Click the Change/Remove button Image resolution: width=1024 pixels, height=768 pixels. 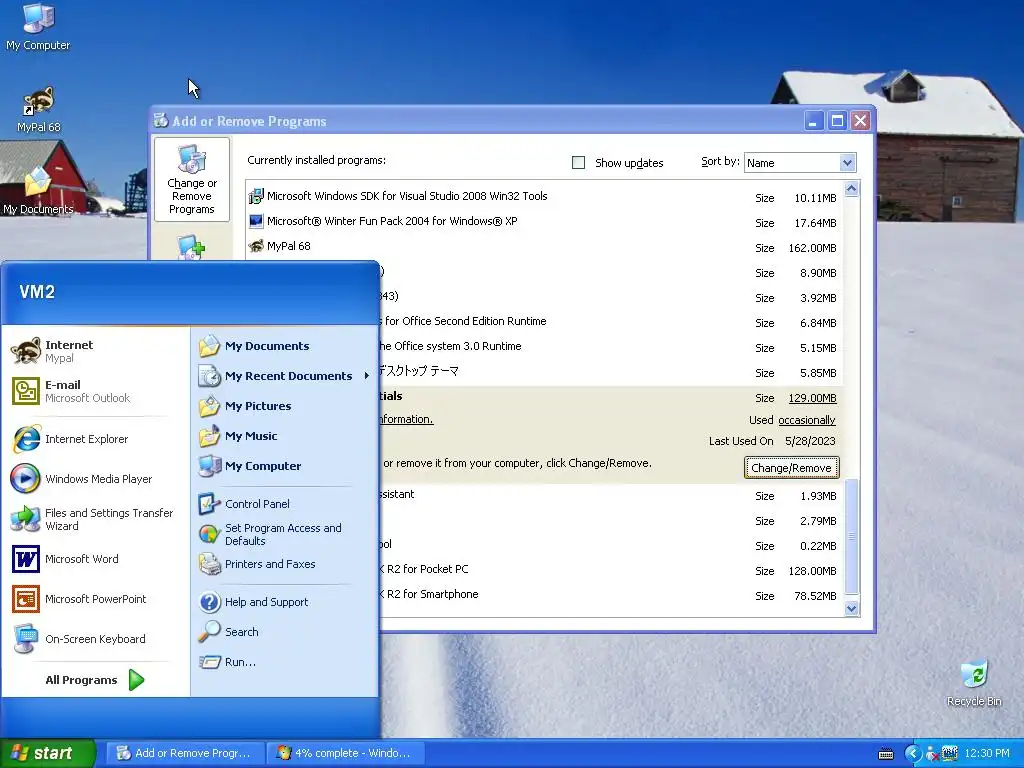point(792,468)
